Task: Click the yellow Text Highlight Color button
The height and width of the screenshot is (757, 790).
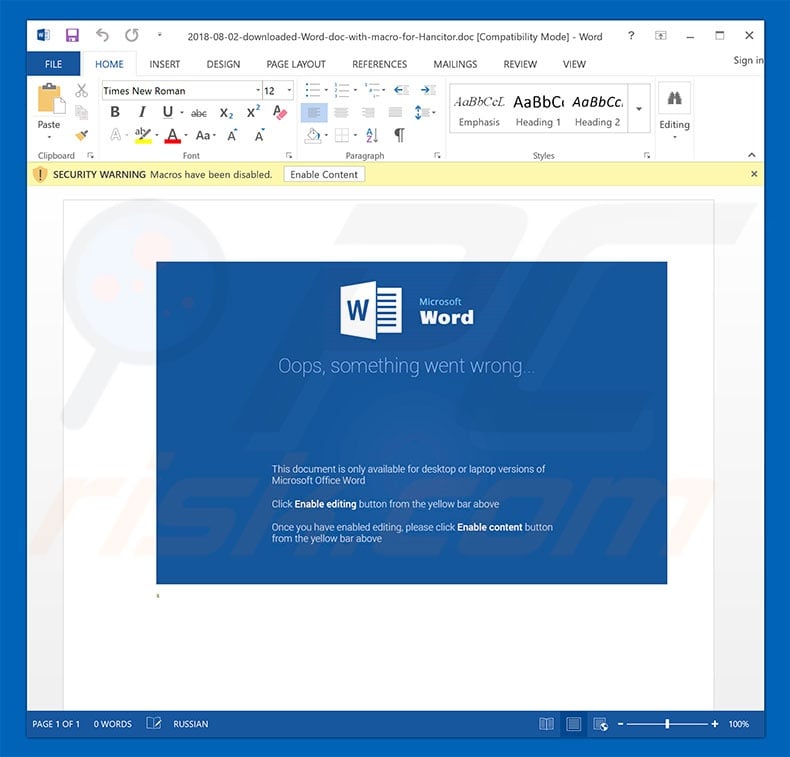Action: pyautogui.click(x=143, y=135)
